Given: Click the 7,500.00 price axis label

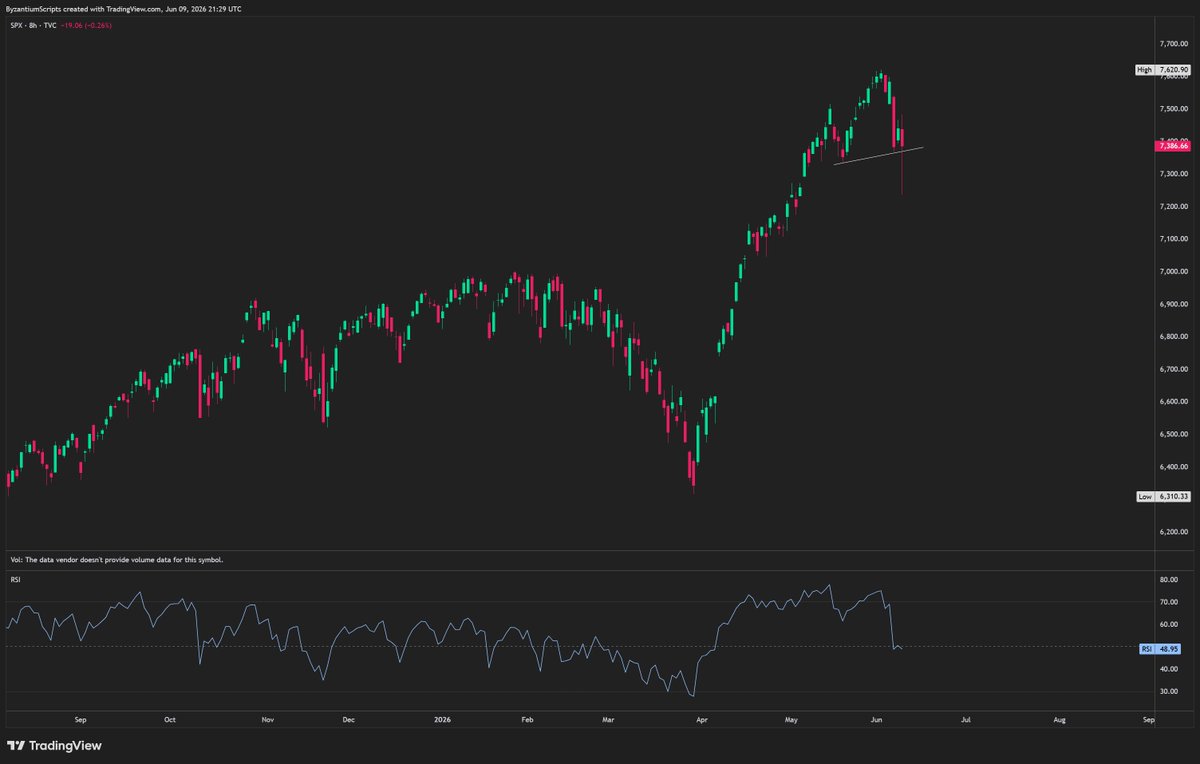Looking at the screenshot, I should click(1173, 108).
